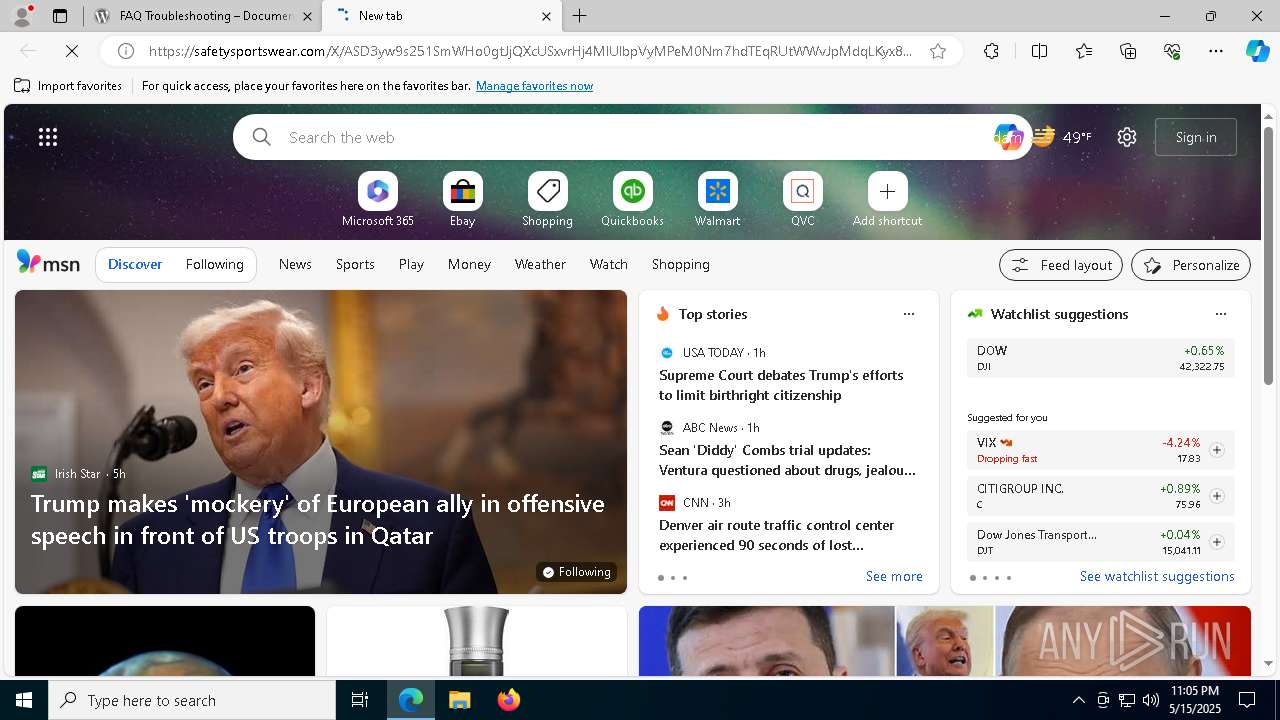
Task: View site information icon in address bar
Action: (x=126, y=51)
